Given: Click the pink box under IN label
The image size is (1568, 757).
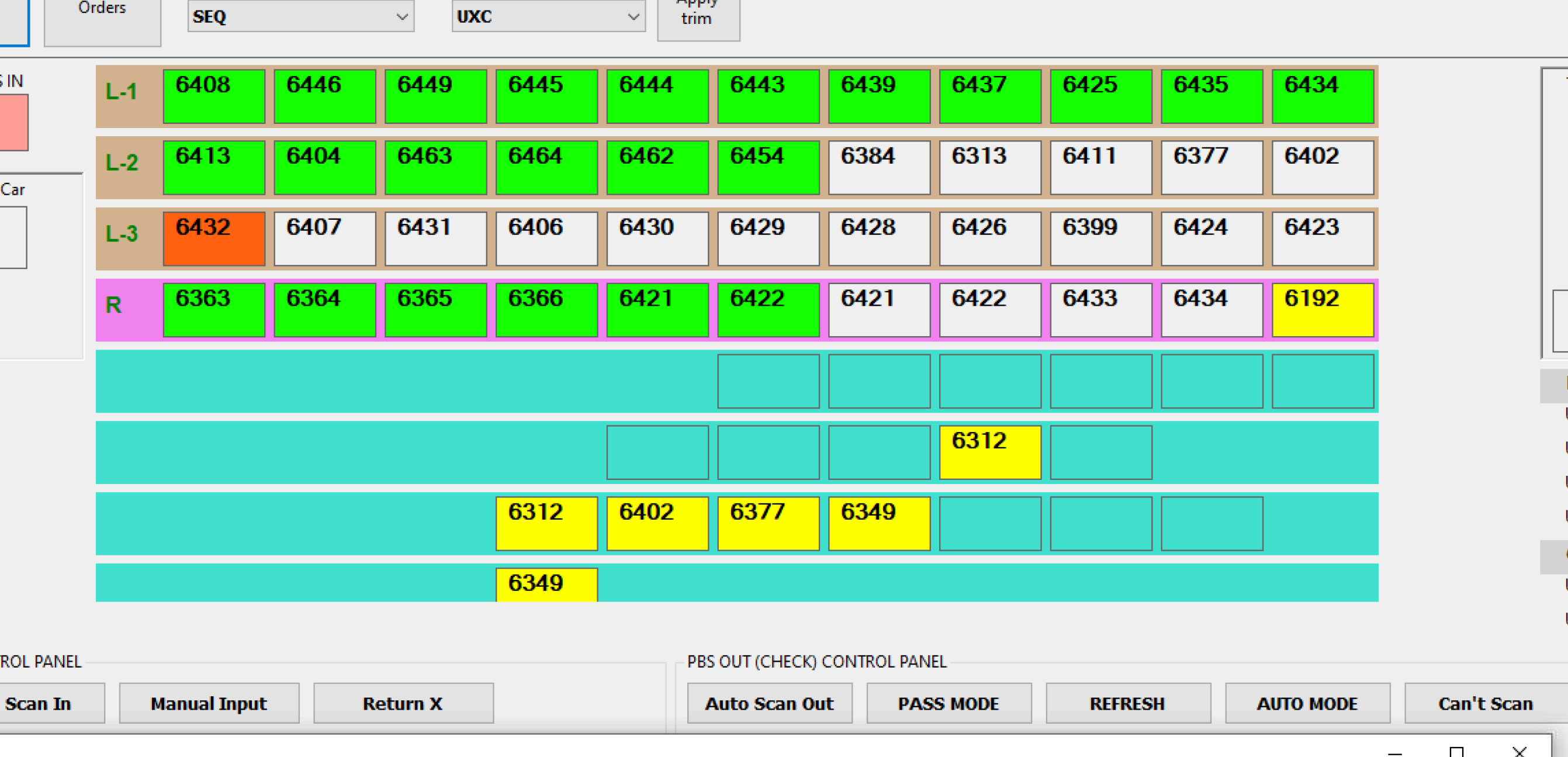Looking at the screenshot, I should pyautogui.click(x=13, y=122).
